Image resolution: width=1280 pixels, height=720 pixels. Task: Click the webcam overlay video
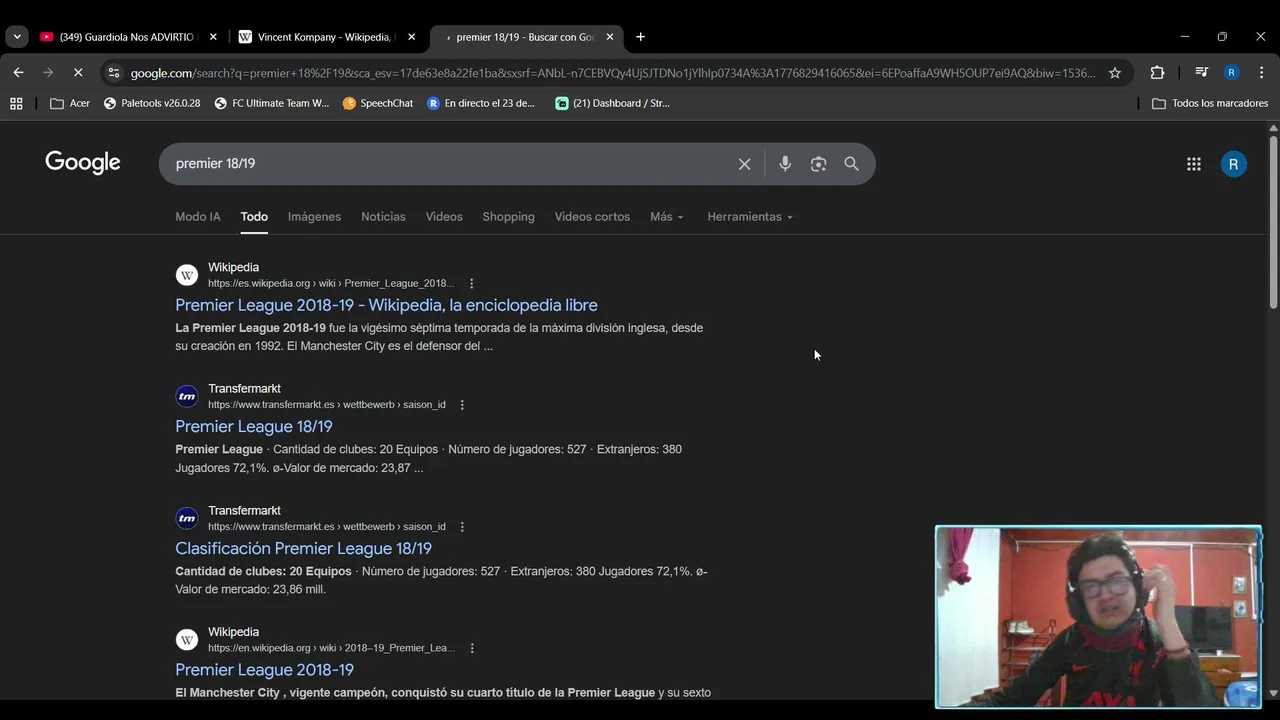pos(1098,617)
